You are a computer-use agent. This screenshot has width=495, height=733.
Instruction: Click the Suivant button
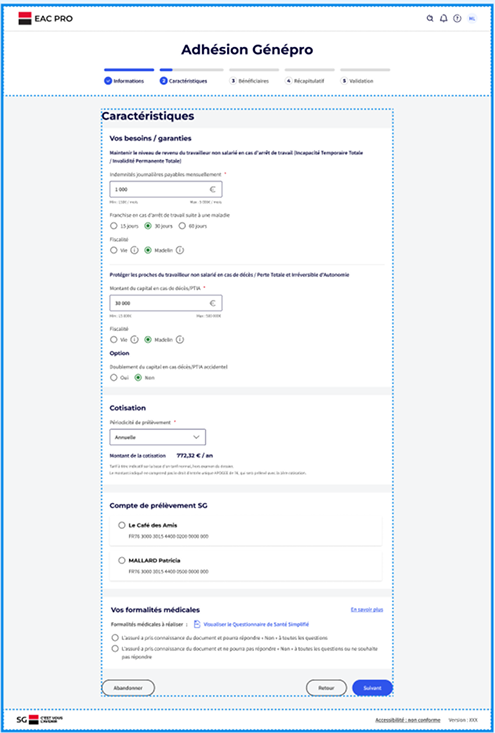click(x=372, y=688)
